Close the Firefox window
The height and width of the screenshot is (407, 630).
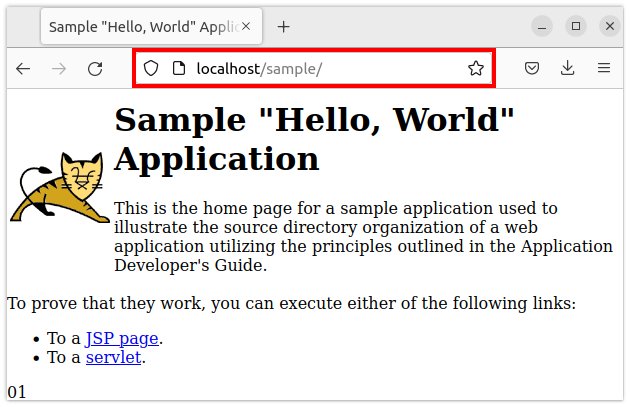tap(608, 26)
